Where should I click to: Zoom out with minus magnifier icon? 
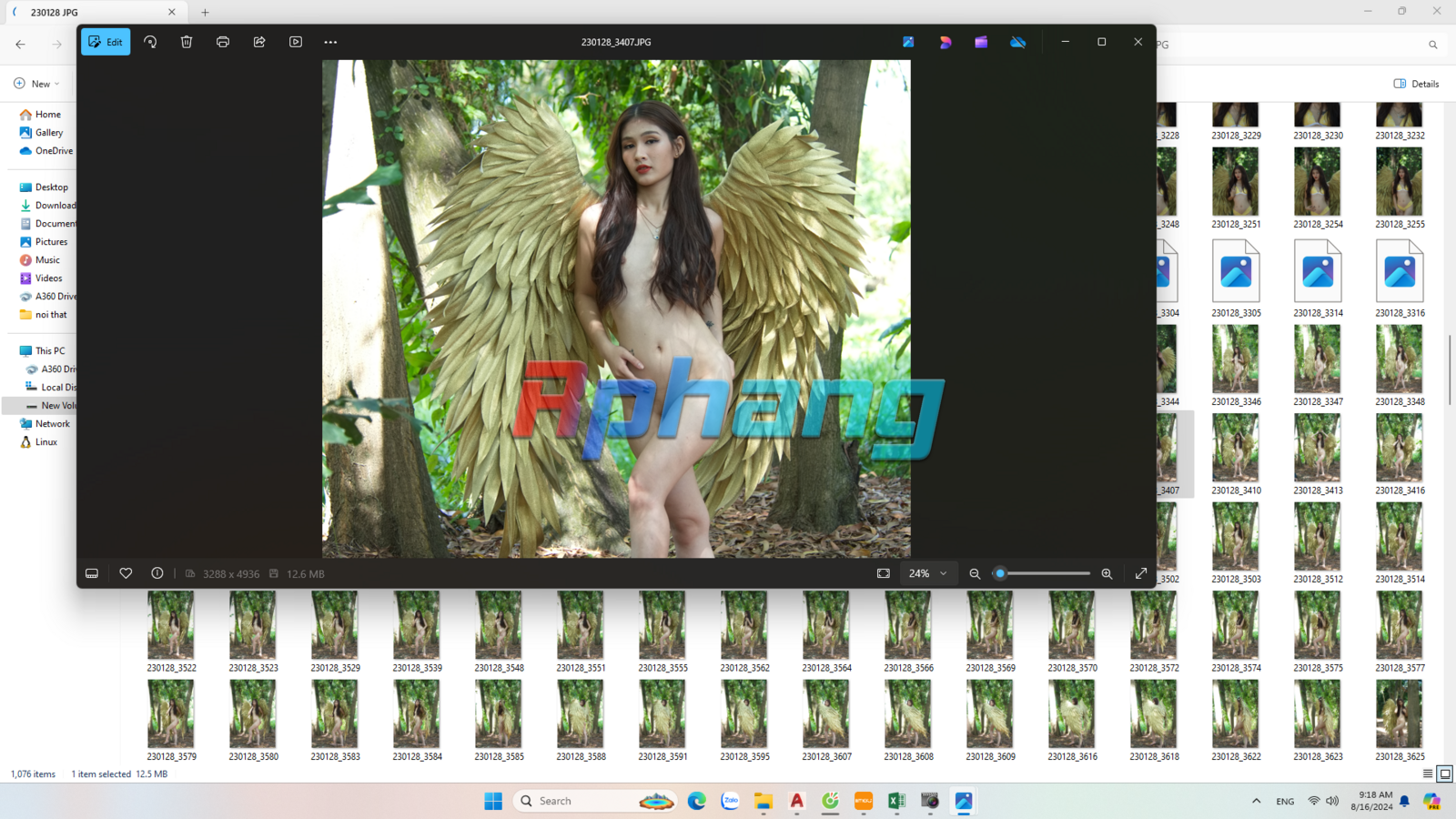pyautogui.click(x=975, y=573)
